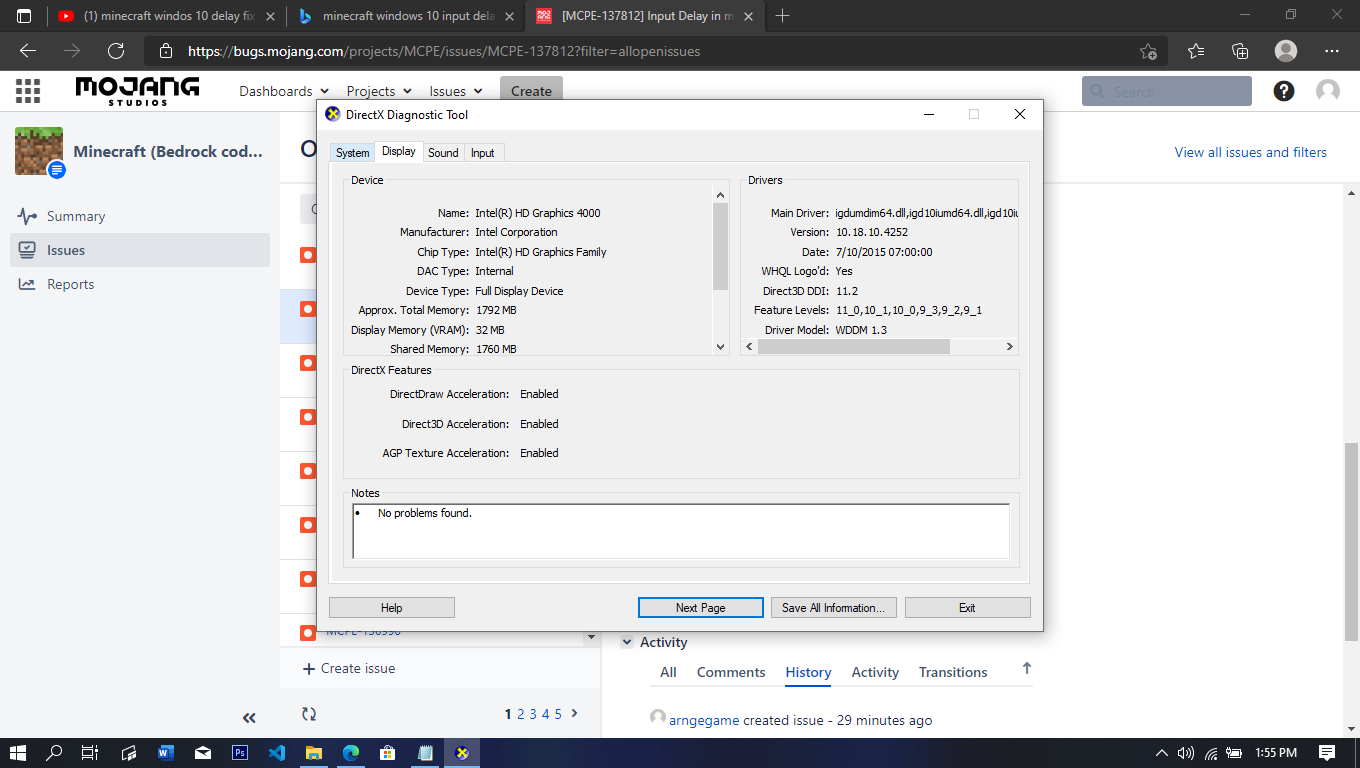
Task: Open Photoshop from the taskbar
Action: click(x=240, y=753)
